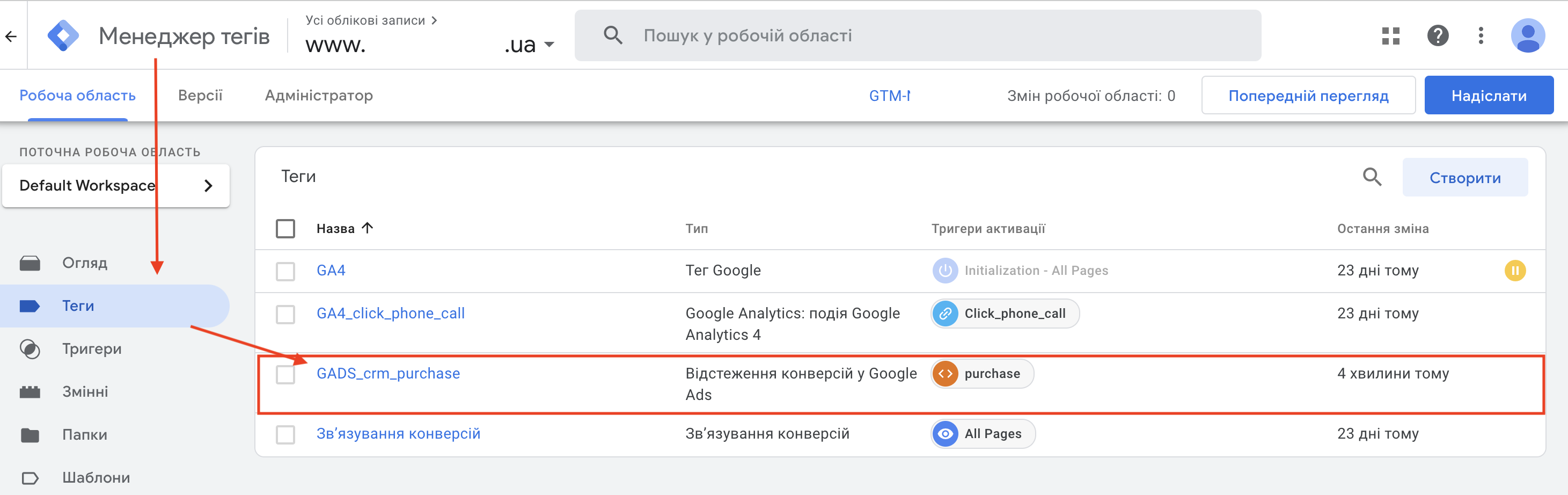Click 'Google Analytics: подія Google Analytics 4' type text
The height and width of the screenshot is (495, 1568).
(x=793, y=324)
